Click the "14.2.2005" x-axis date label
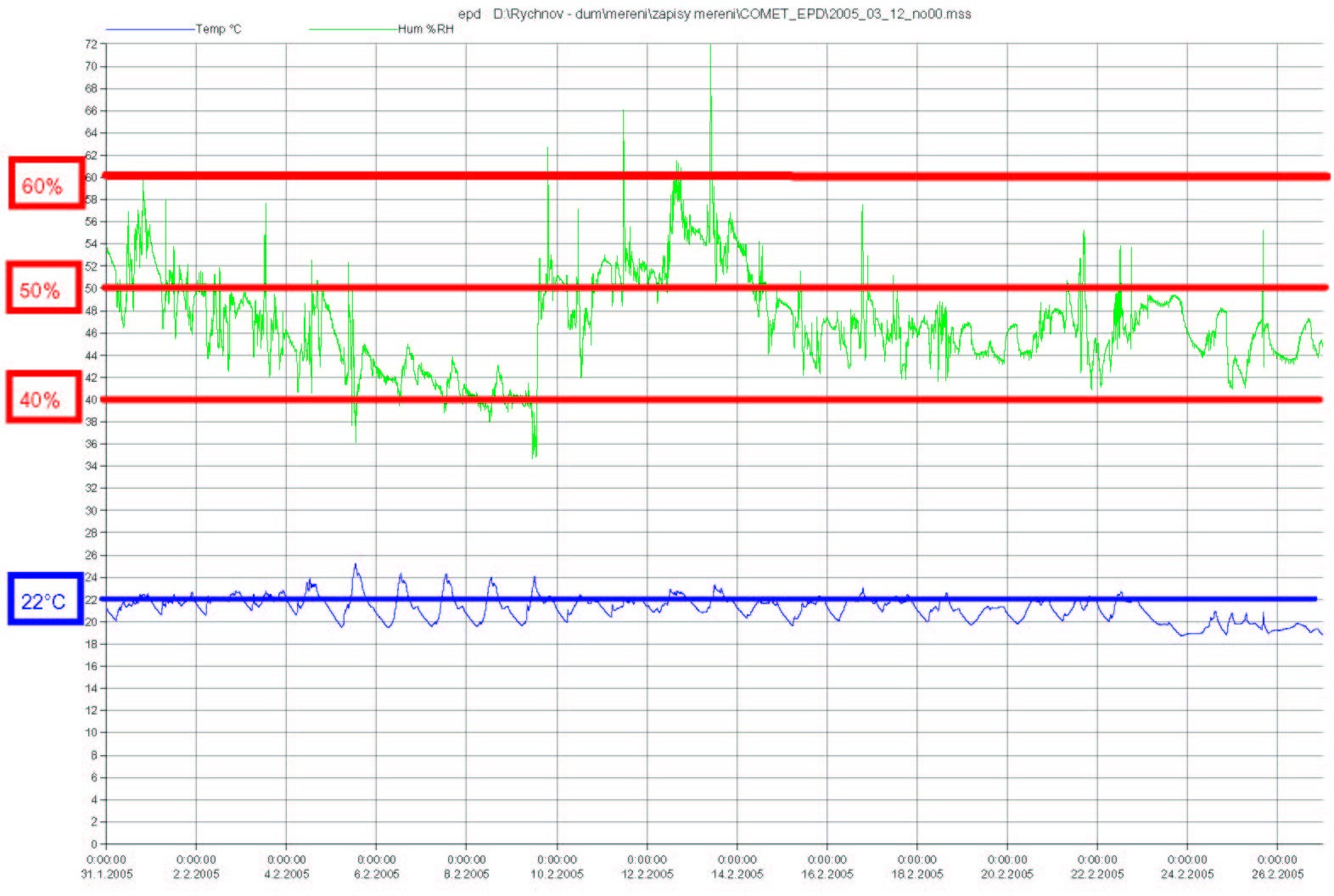1334x896 pixels. [737, 874]
